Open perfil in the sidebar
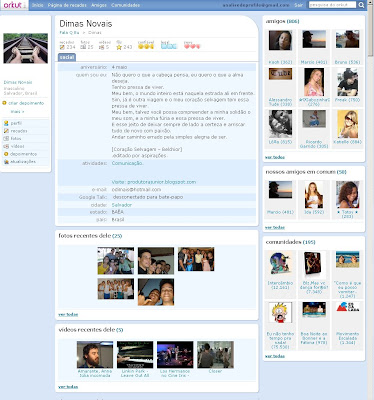The height and width of the screenshot is (400, 374). coord(16,123)
